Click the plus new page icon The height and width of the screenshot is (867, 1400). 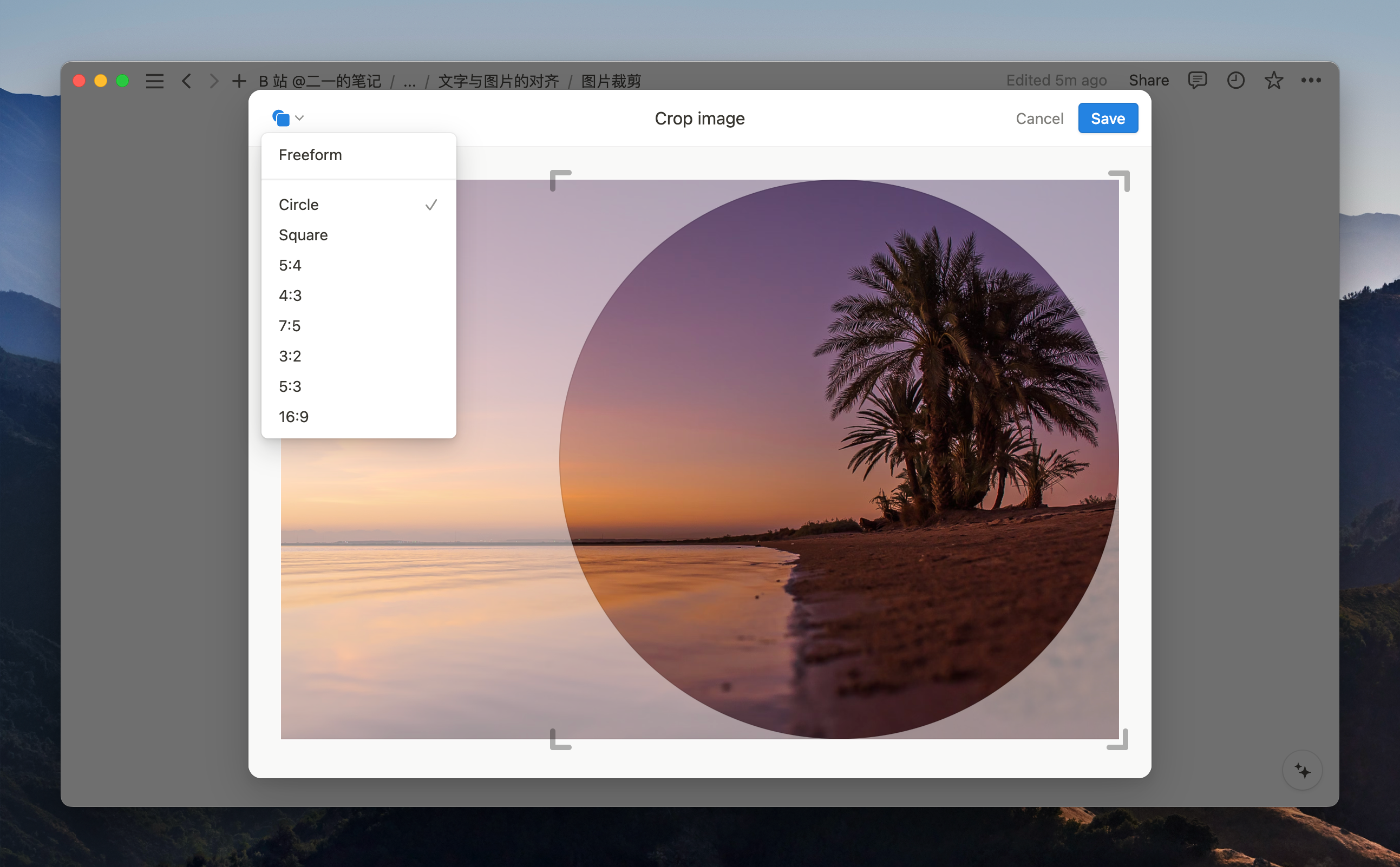click(x=239, y=81)
